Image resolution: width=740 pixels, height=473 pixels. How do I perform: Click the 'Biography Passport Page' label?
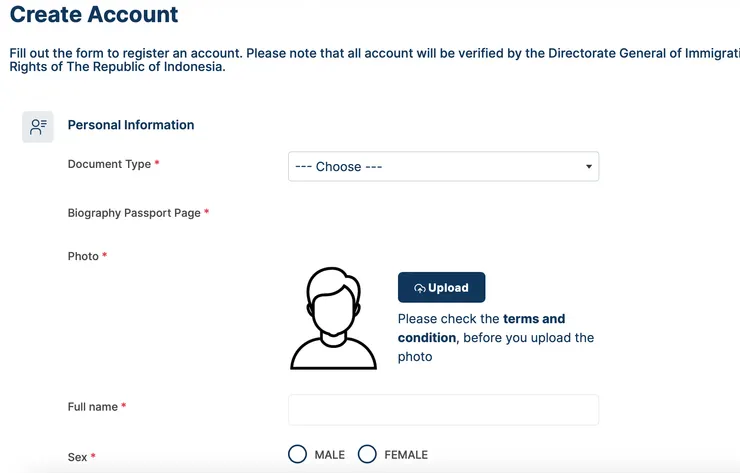click(134, 213)
